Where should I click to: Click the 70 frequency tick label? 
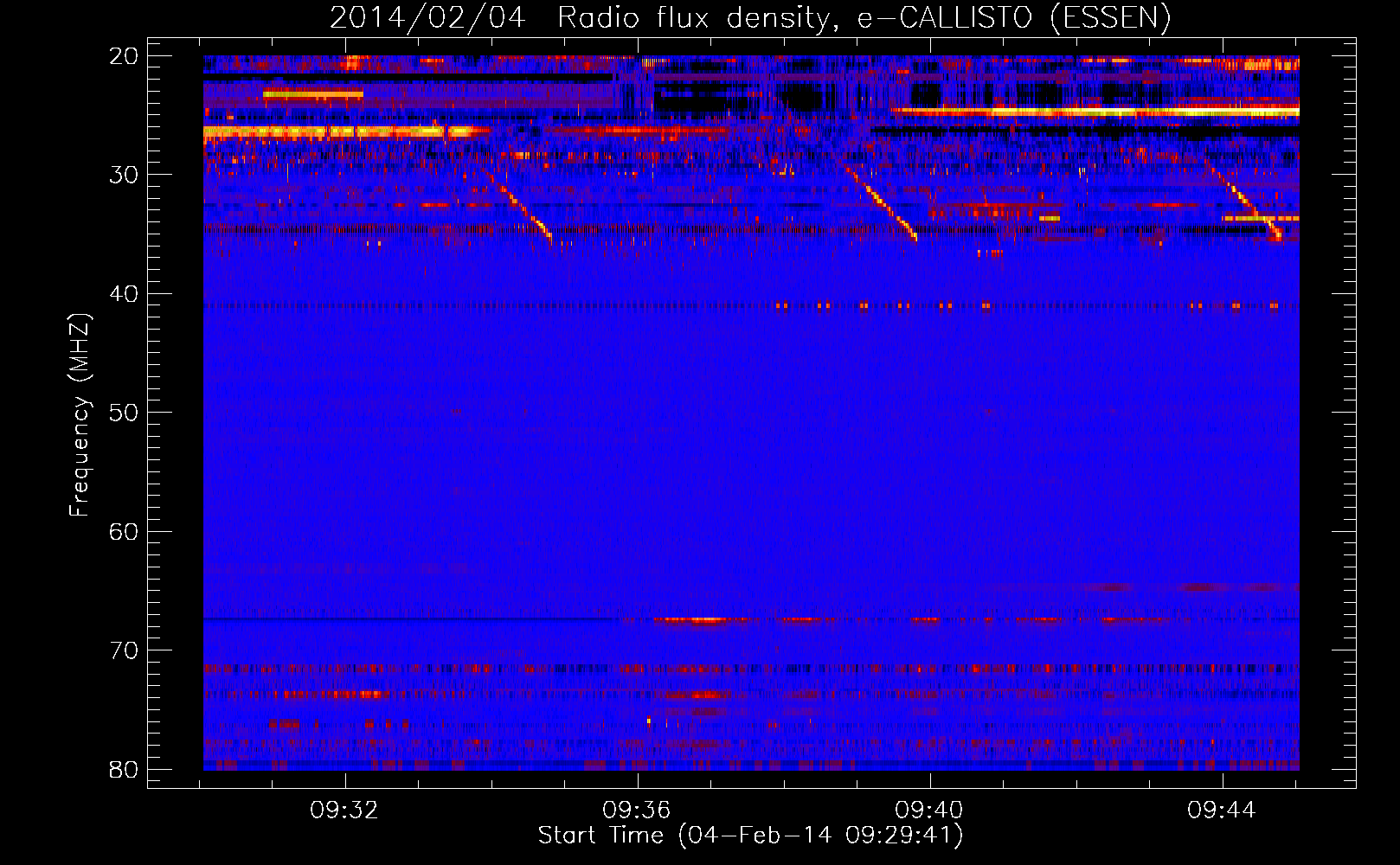pos(124,650)
